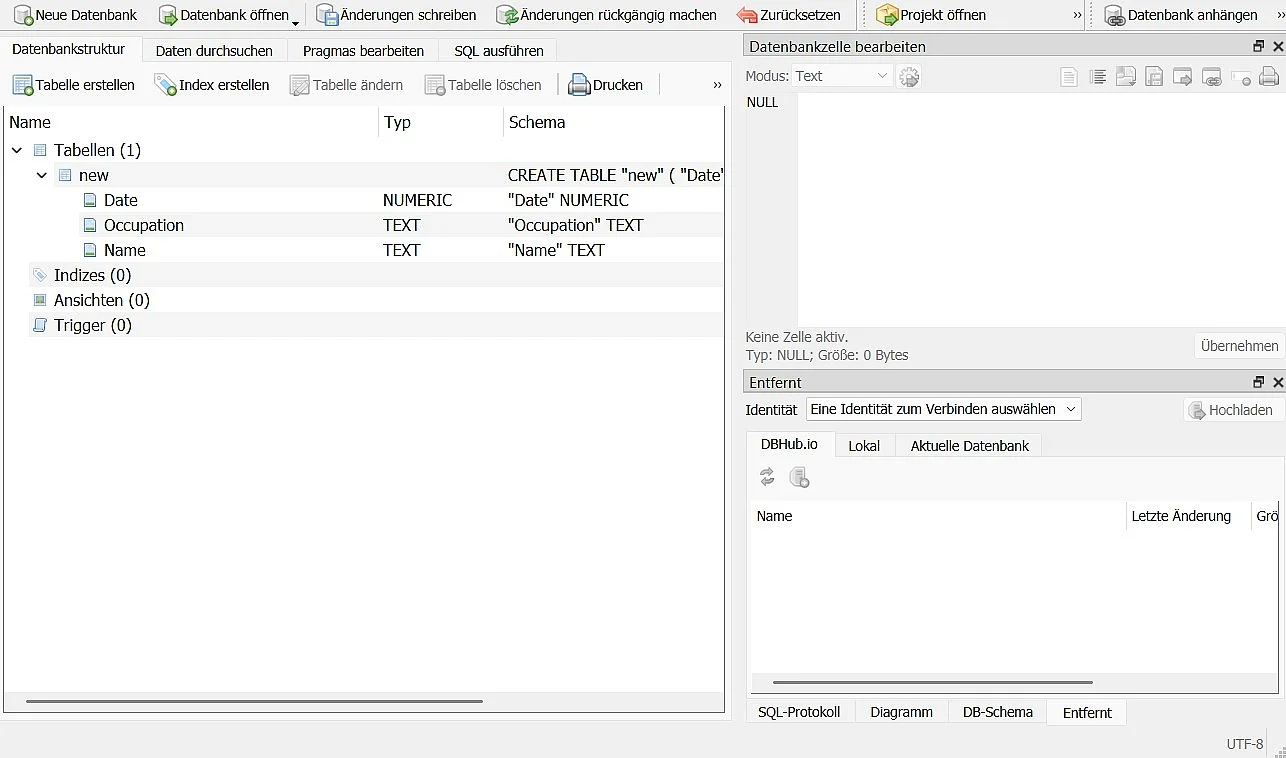Click the Tabelle erstellen button

[x=73, y=85]
